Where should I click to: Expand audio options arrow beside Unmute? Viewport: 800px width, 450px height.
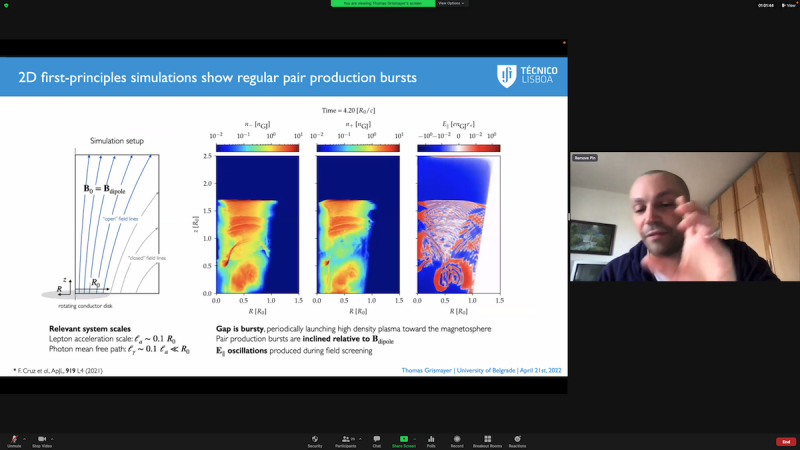(x=25, y=437)
